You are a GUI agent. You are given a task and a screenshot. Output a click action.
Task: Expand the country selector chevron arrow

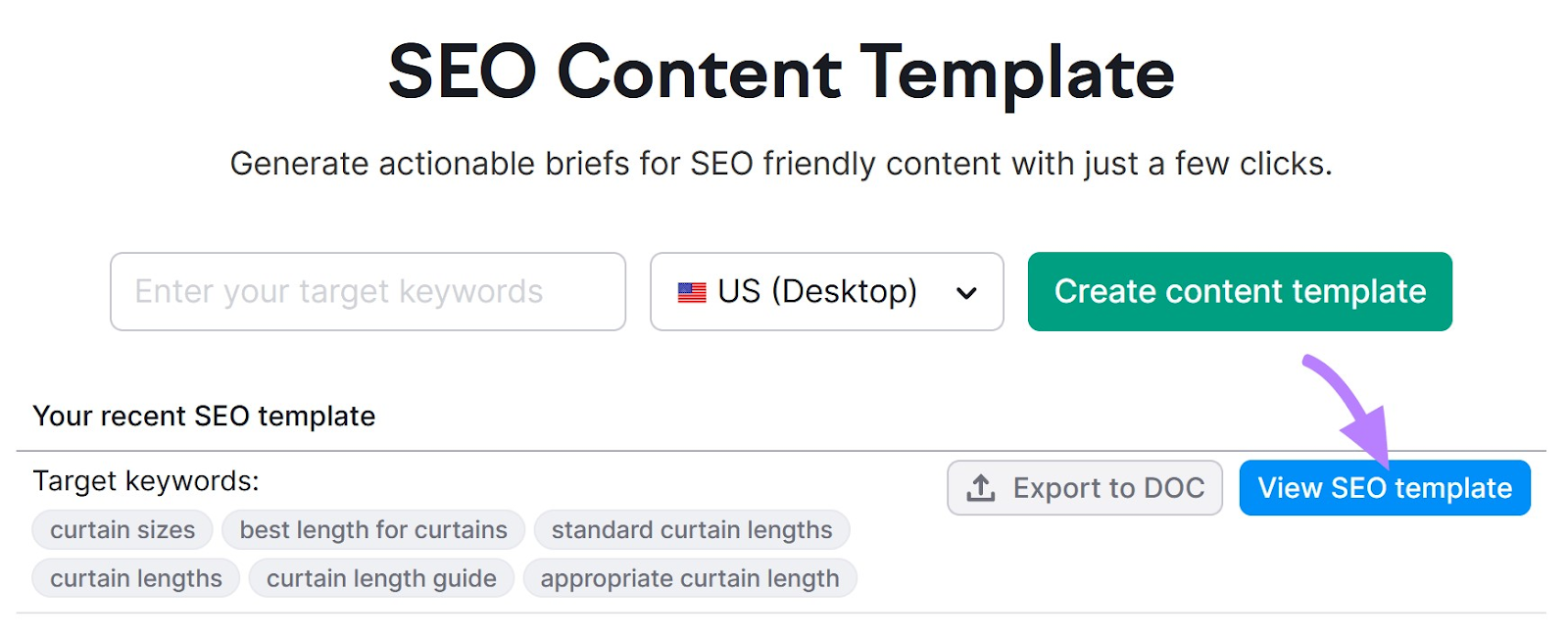966,292
